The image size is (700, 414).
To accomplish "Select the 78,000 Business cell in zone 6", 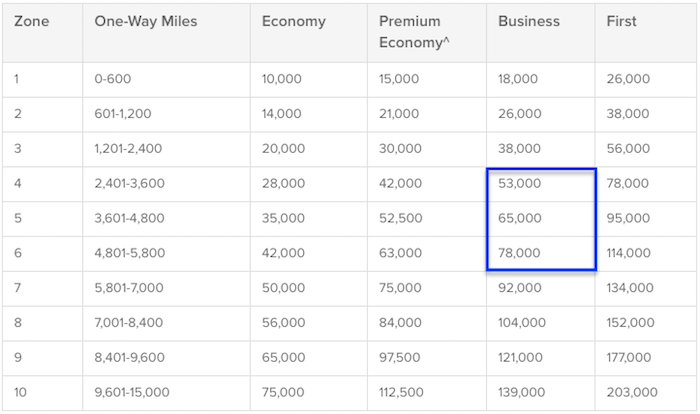I will 519,253.
